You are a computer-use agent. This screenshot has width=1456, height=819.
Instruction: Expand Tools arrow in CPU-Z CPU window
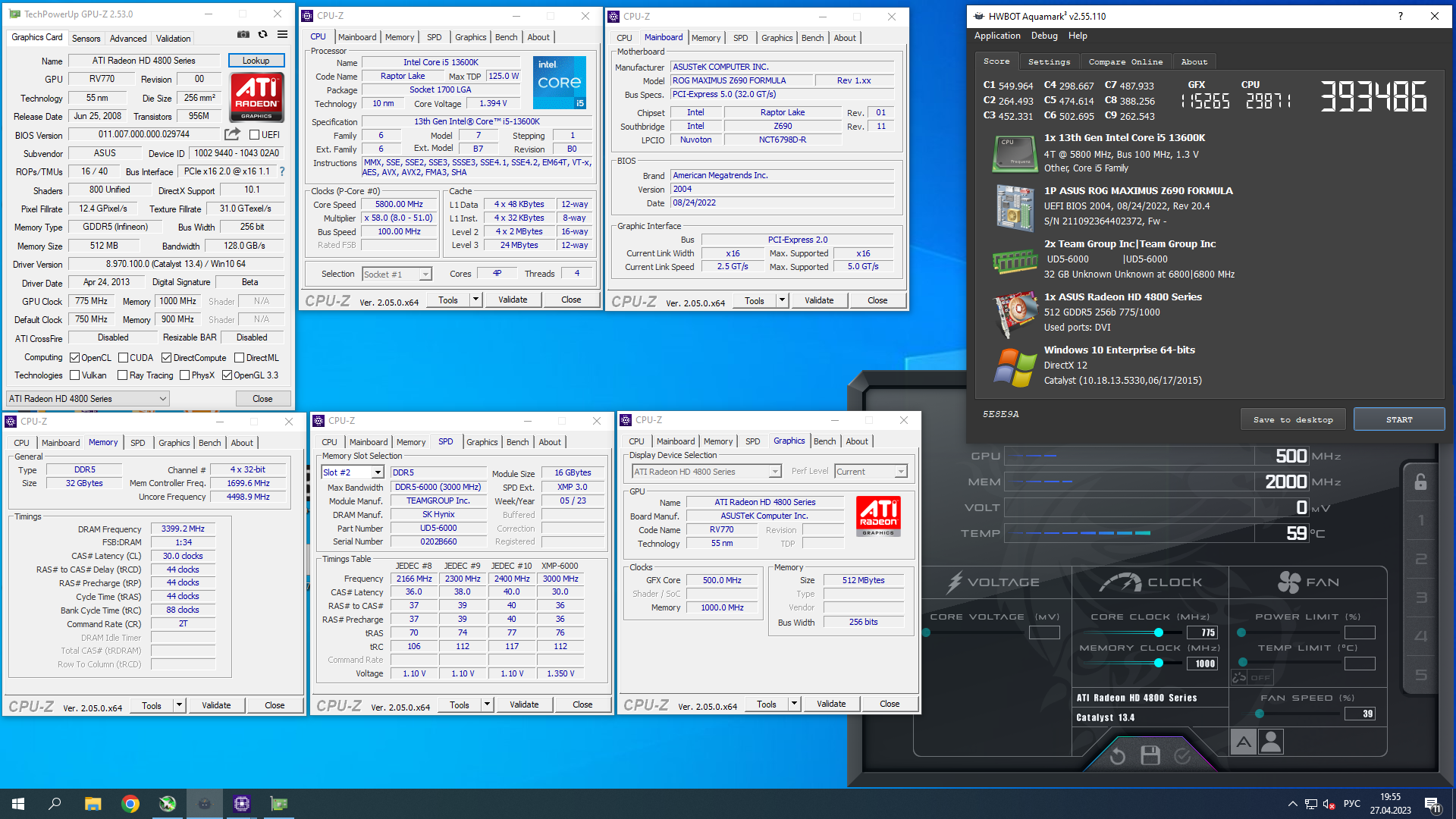pos(475,300)
